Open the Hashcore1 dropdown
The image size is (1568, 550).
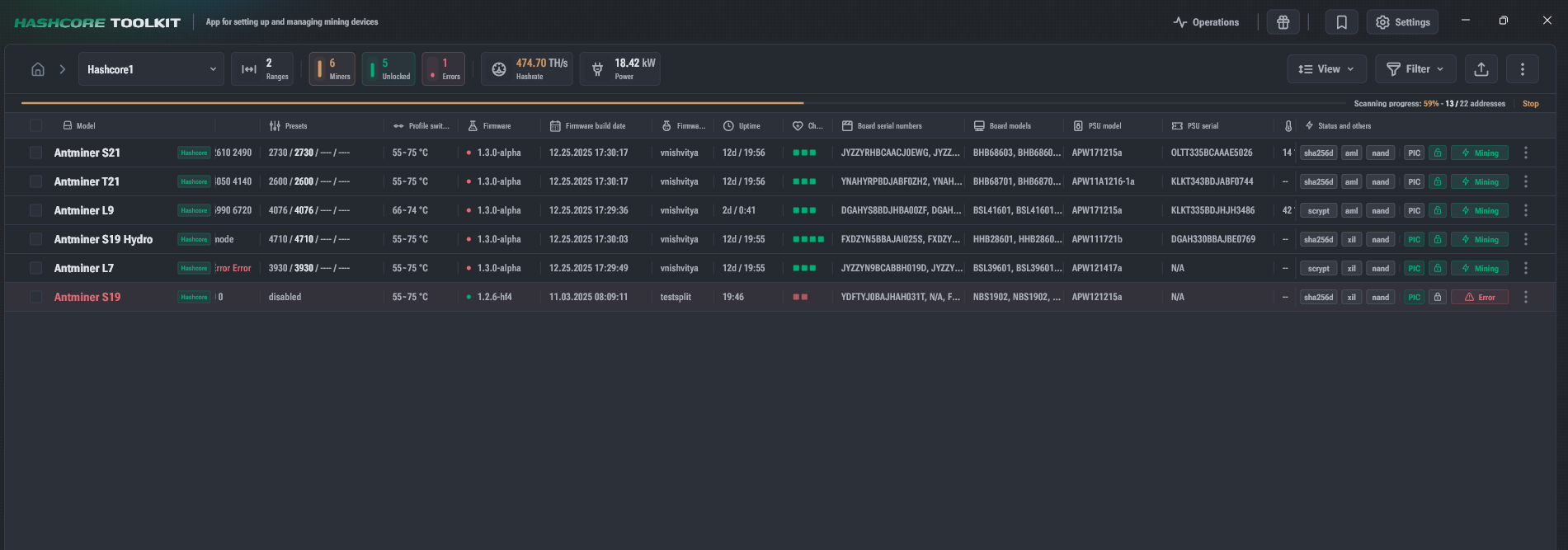click(x=151, y=69)
